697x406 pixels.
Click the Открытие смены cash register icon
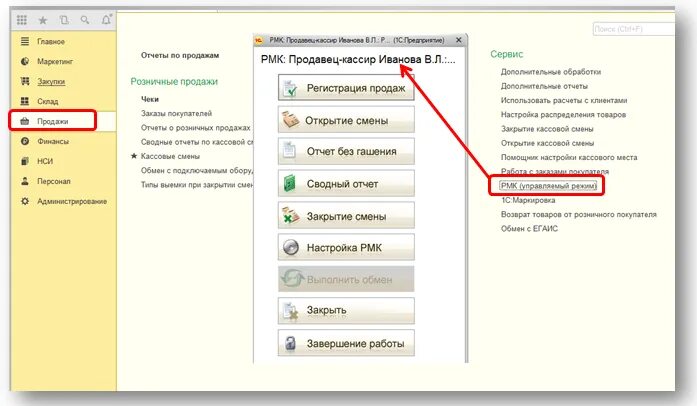(x=290, y=120)
